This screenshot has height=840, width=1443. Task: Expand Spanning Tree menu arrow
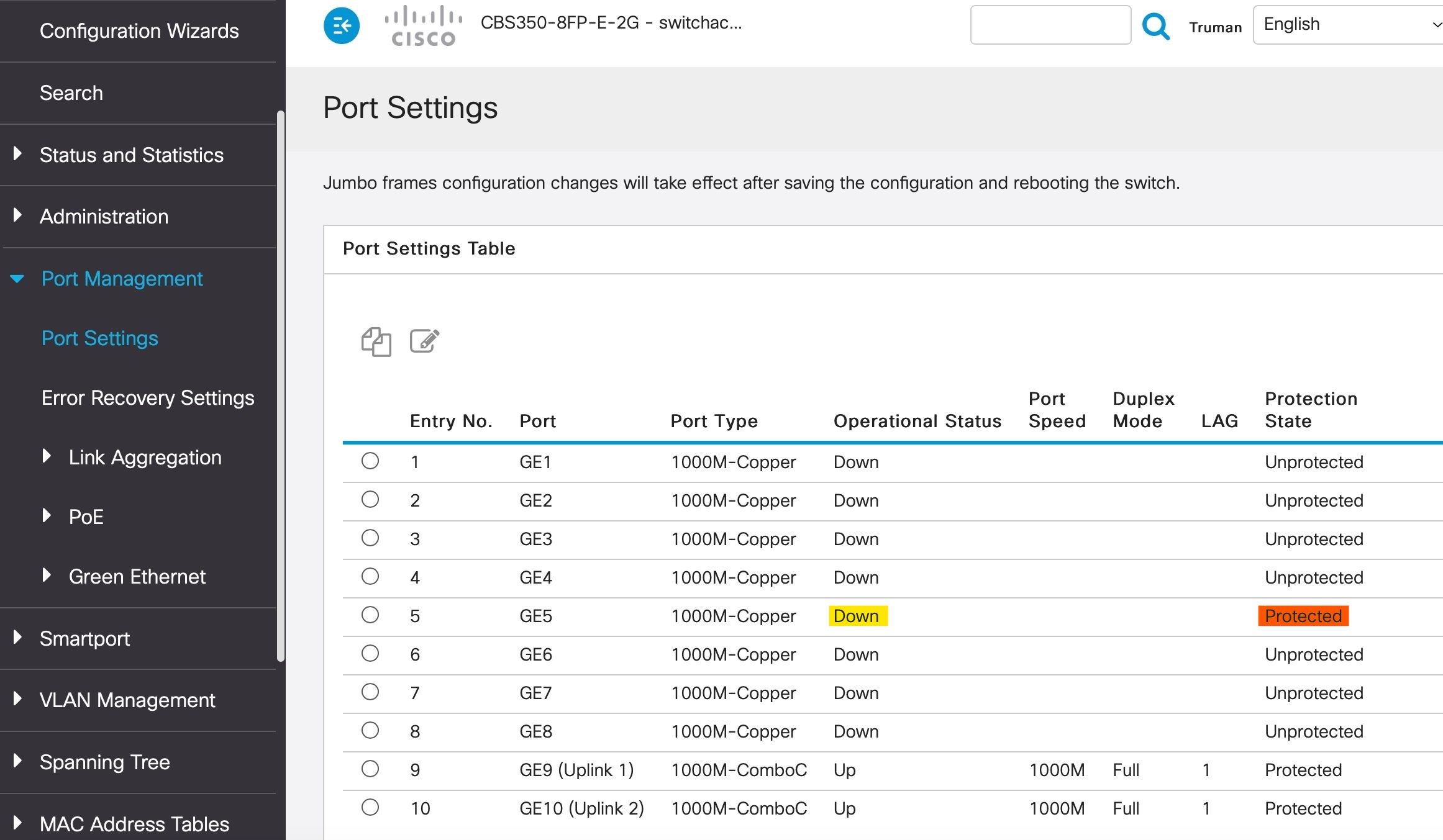(17, 761)
